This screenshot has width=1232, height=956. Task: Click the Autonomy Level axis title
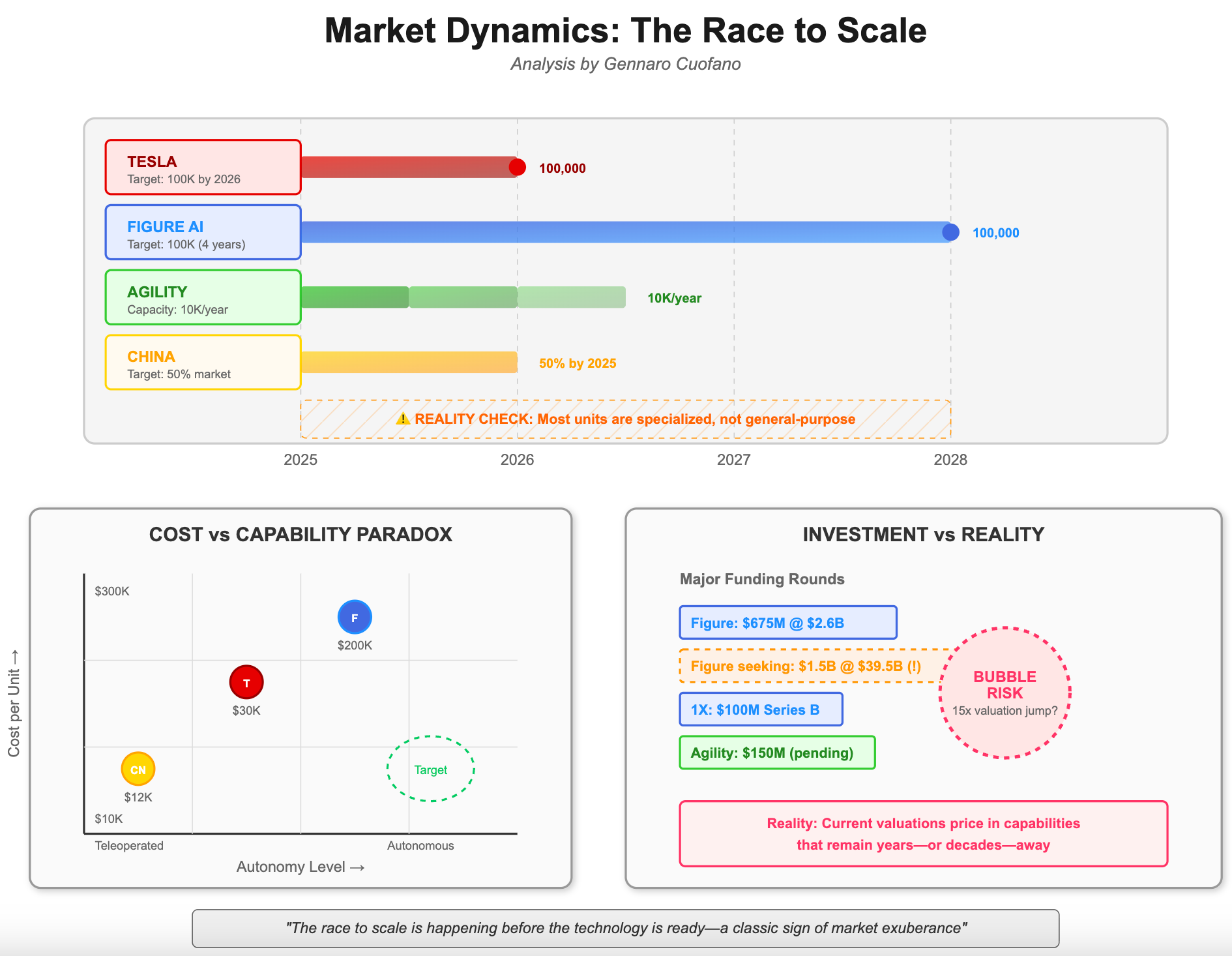pyautogui.click(x=301, y=867)
